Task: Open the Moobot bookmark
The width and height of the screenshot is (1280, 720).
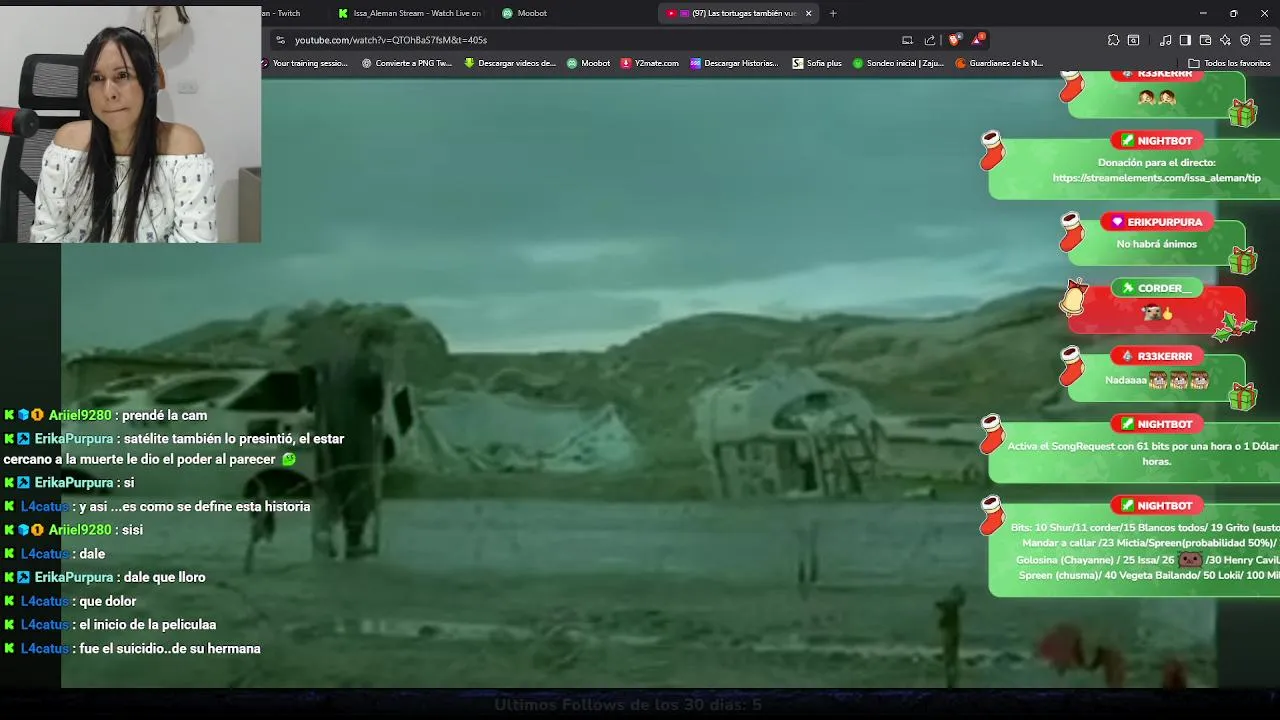Action: [589, 63]
